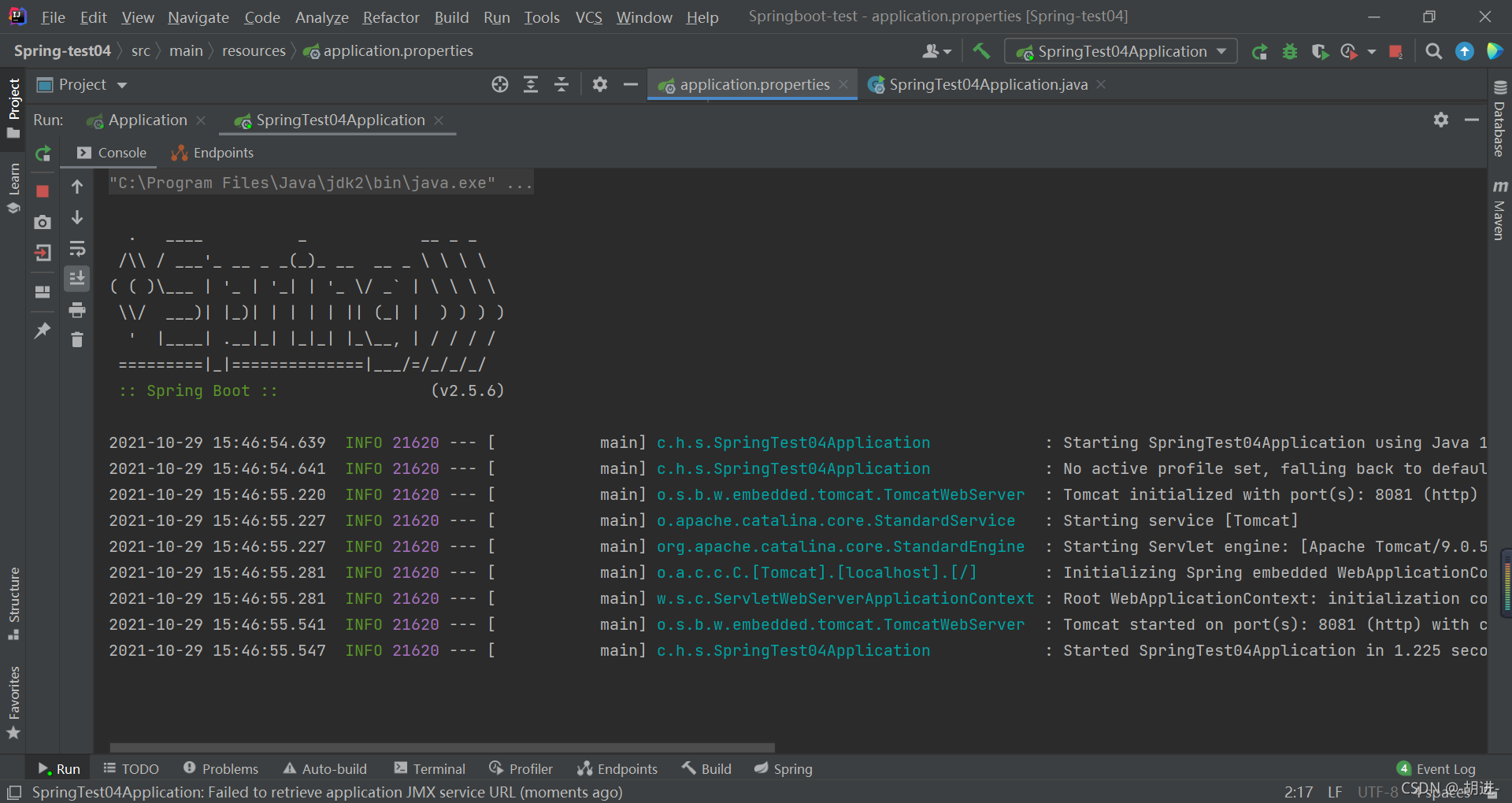
Task: Open Project panel settings gear
Action: click(x=600, y=84)
